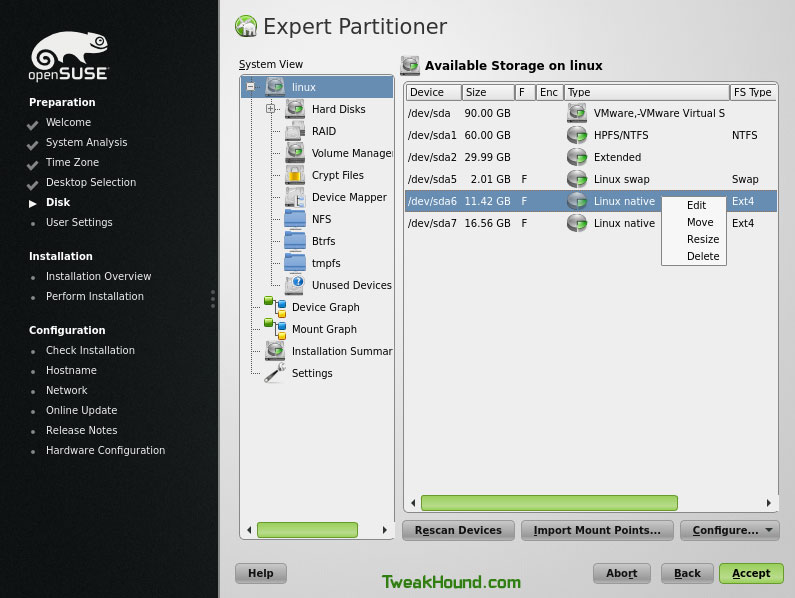This screenshot has width=795, height=598.
Task: Click the Available Storage header disk icon
Action: (x=410, y=65)
